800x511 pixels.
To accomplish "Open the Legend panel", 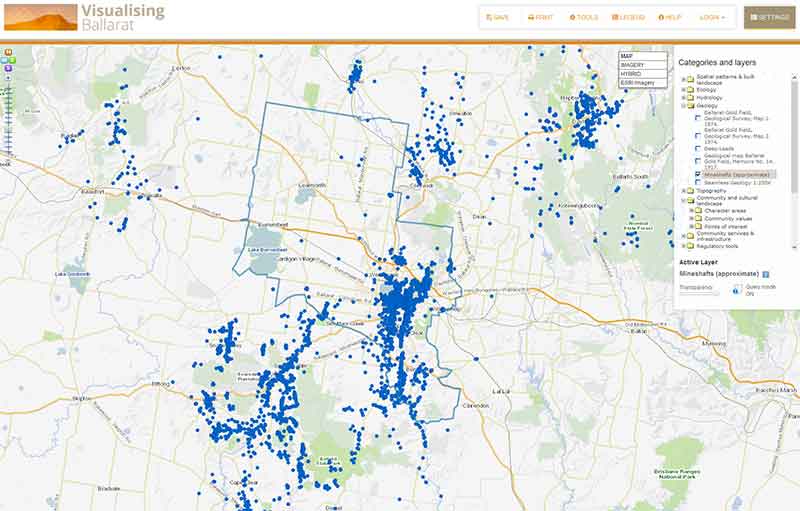I will pos(628,17).
